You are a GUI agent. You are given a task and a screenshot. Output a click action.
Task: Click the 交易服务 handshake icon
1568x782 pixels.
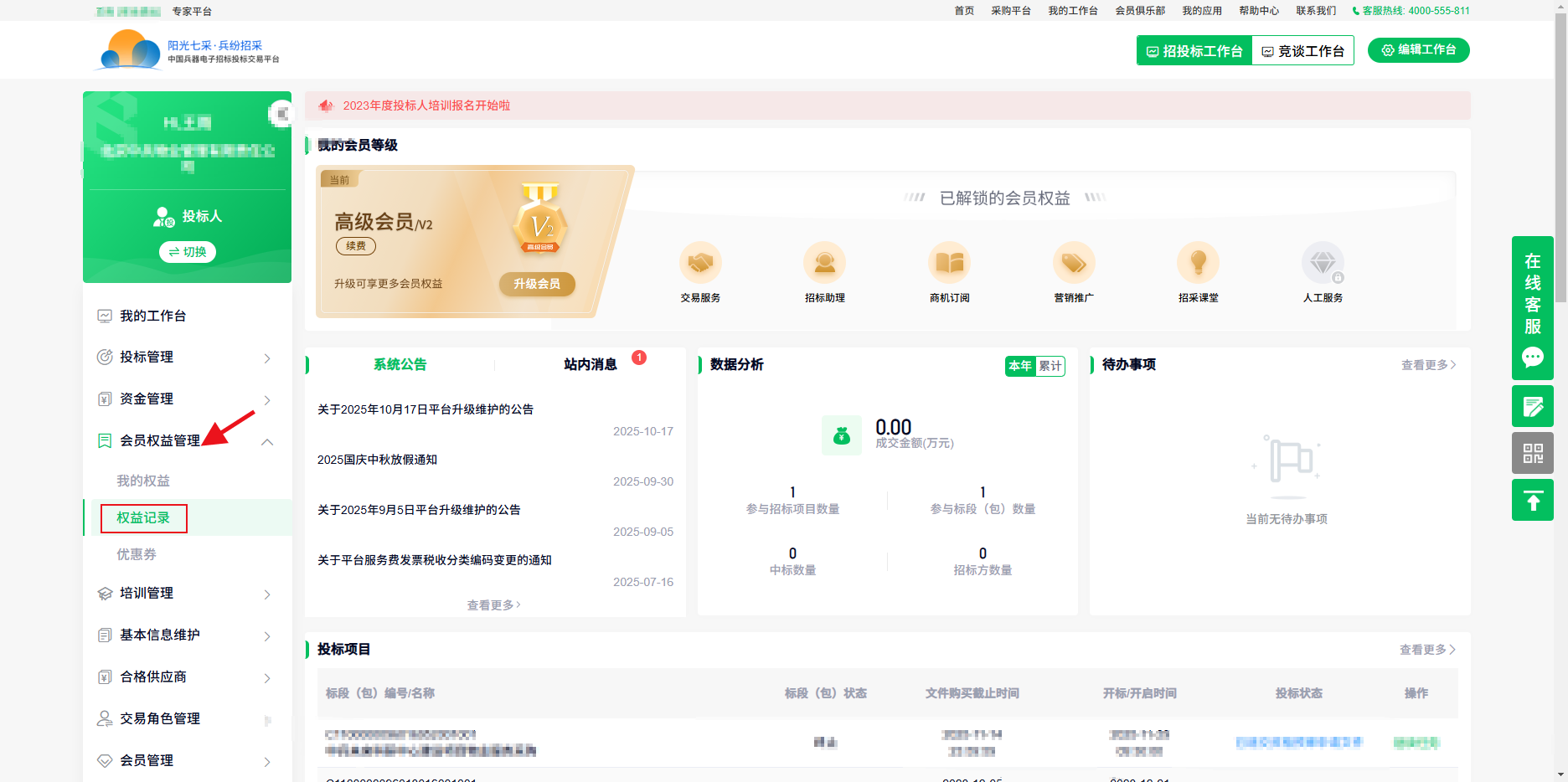click(x=700, y=264)
